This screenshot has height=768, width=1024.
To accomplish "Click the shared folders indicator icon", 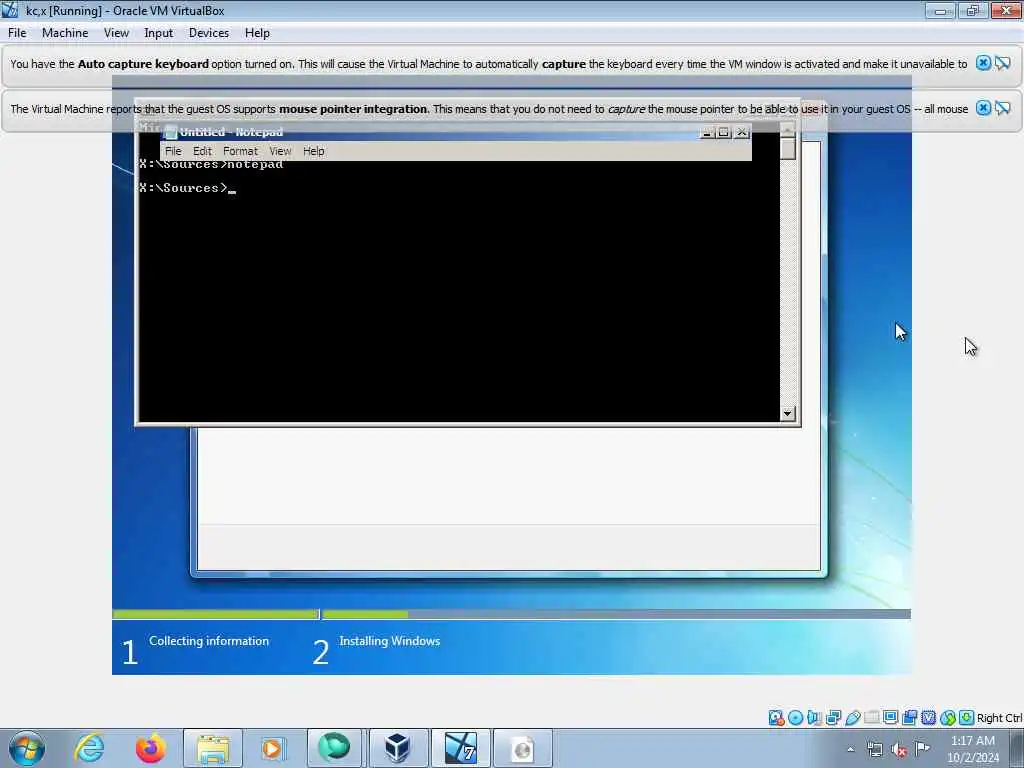I will click(x=872, y=718).
